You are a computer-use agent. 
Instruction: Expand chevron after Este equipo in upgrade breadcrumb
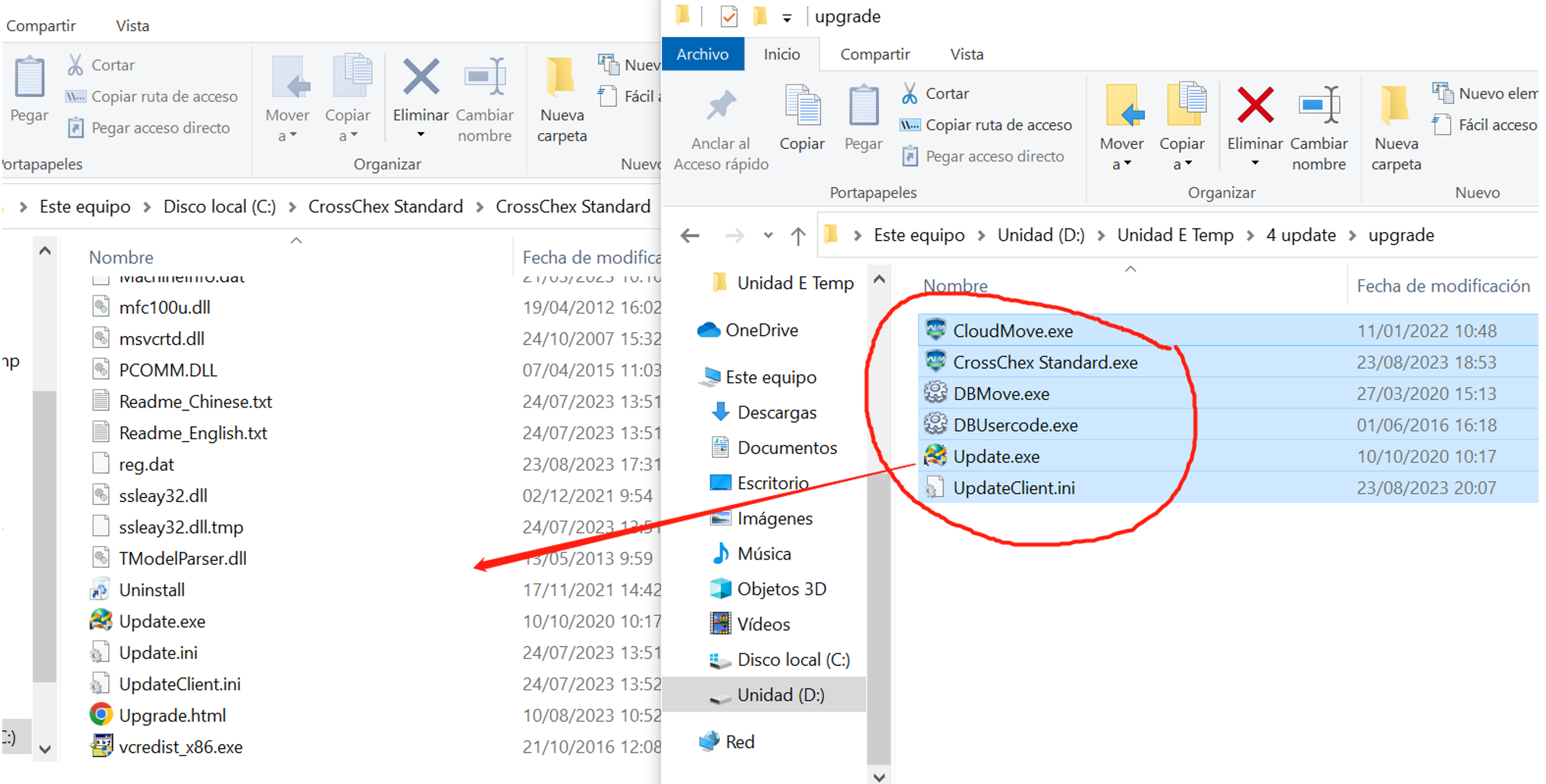coord(981,235)
